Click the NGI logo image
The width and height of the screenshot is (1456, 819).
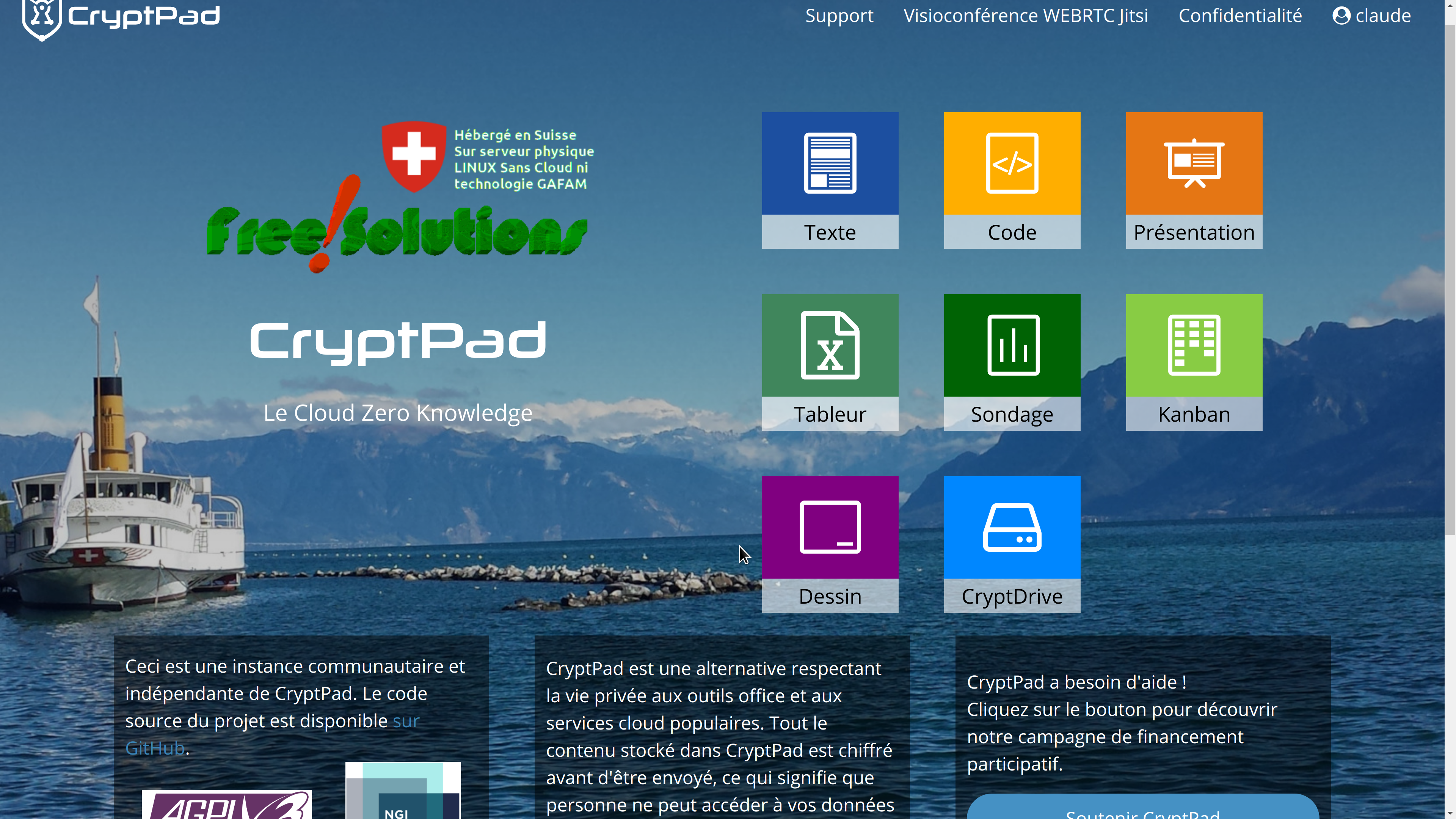pos(403,790)
